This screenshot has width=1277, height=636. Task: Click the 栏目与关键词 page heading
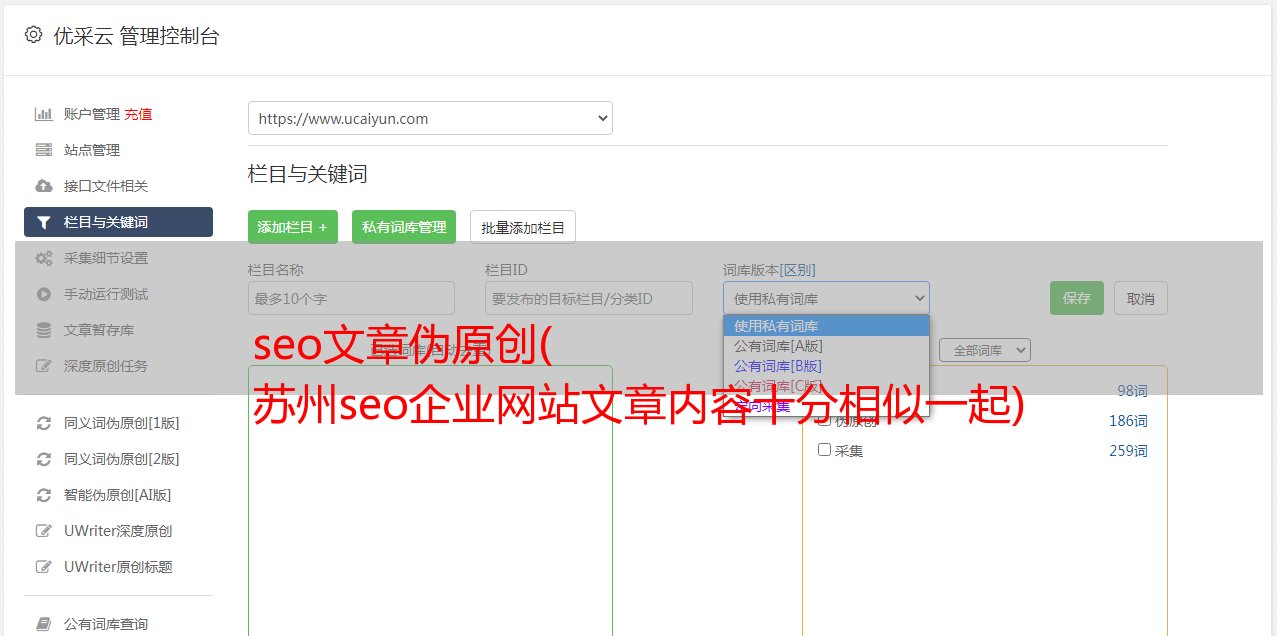tap(308, 174)
